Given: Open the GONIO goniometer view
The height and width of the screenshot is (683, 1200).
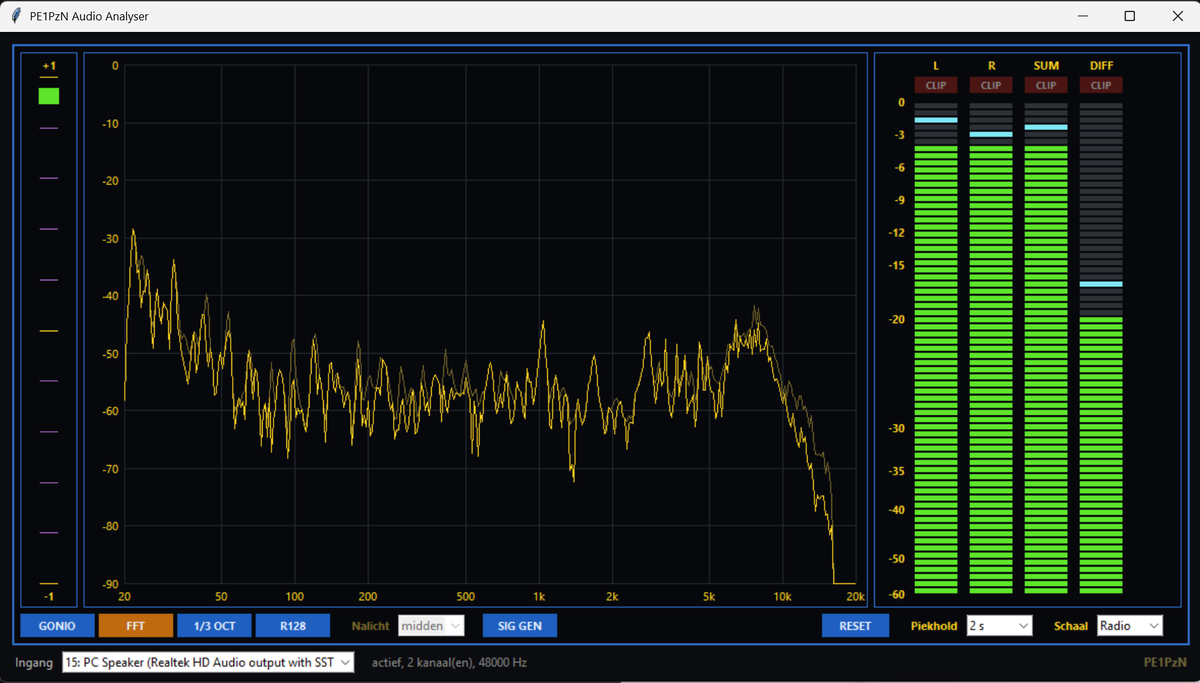Looking at the screenshot, I should pos(57,625).
